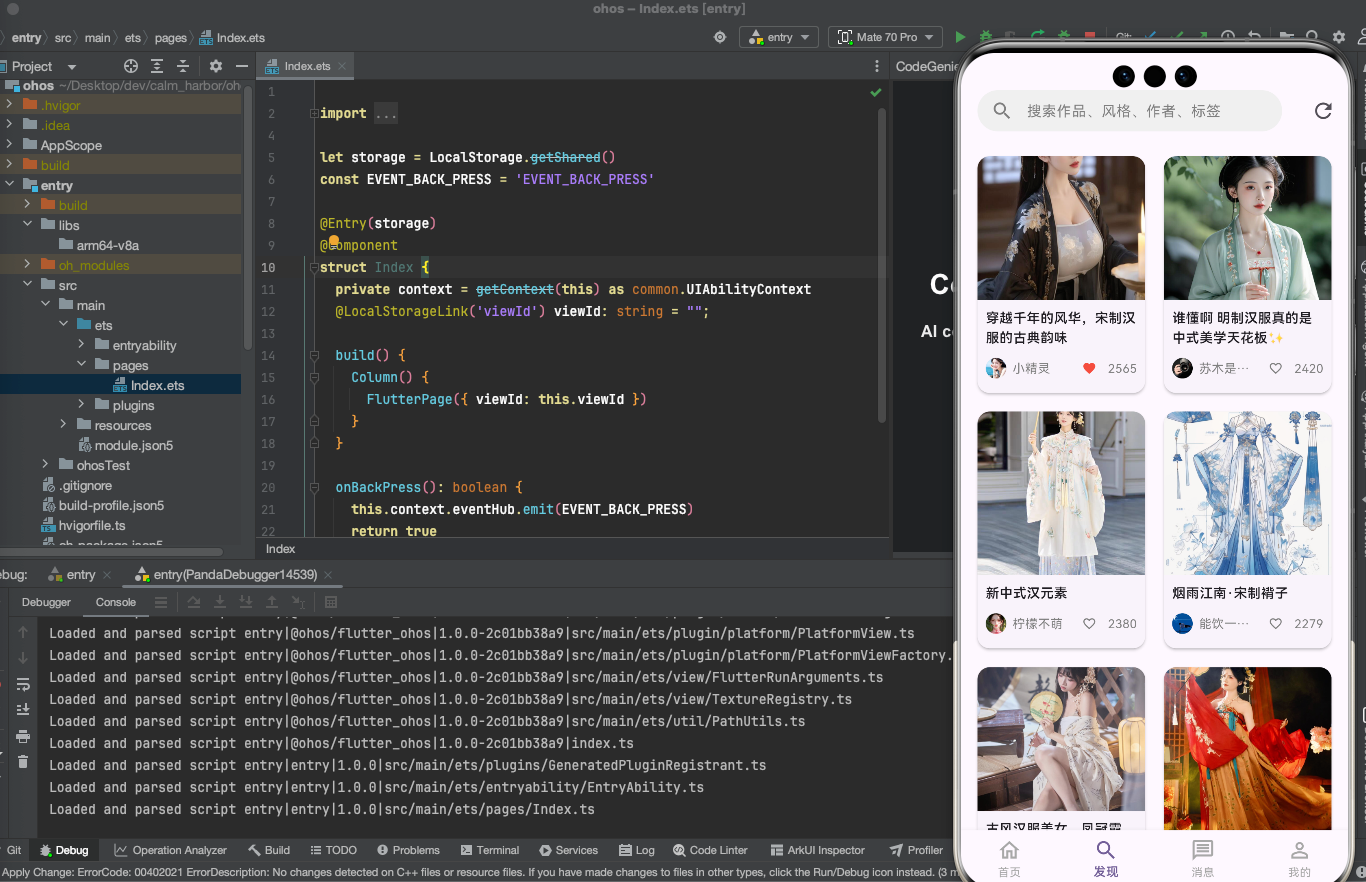
Task: Collapse all nodes in Project panel
Action: pyautogui.click(x=183, y=66)
